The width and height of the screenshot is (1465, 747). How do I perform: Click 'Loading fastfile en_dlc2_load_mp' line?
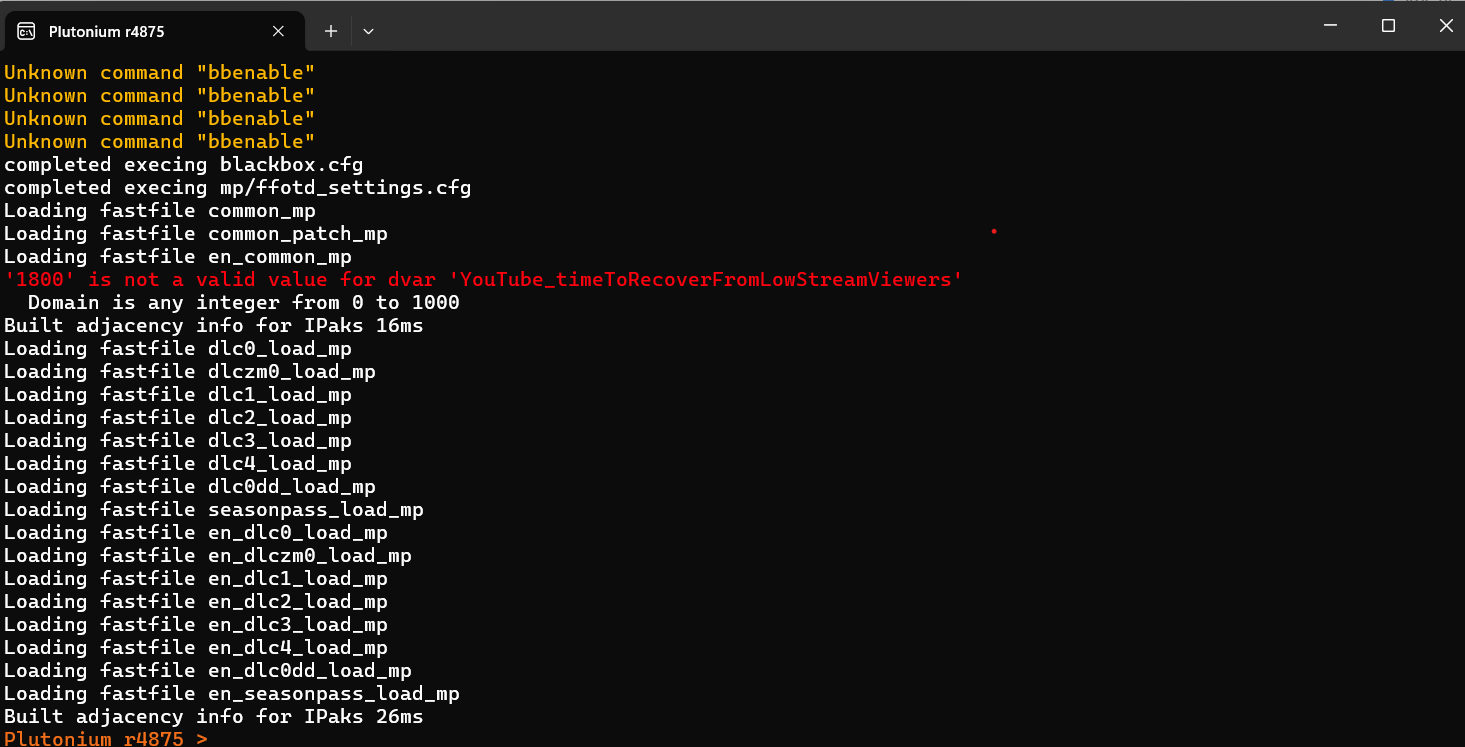[196, 601]
